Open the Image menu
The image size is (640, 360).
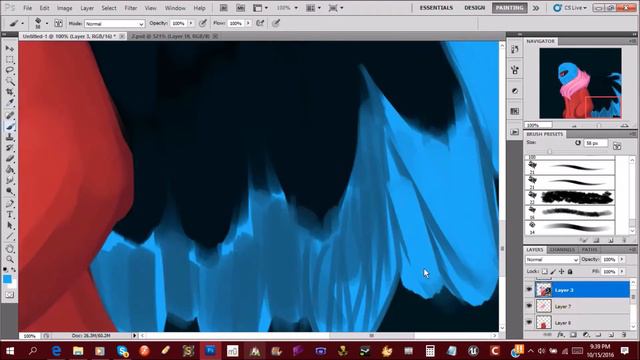click(64, 8)
